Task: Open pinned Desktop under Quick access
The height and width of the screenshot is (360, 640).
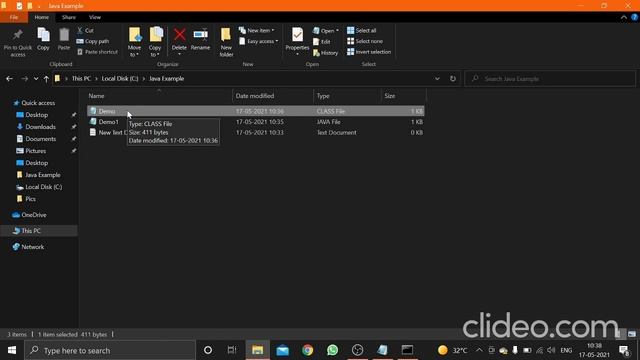Action: (x=36, y=115)
